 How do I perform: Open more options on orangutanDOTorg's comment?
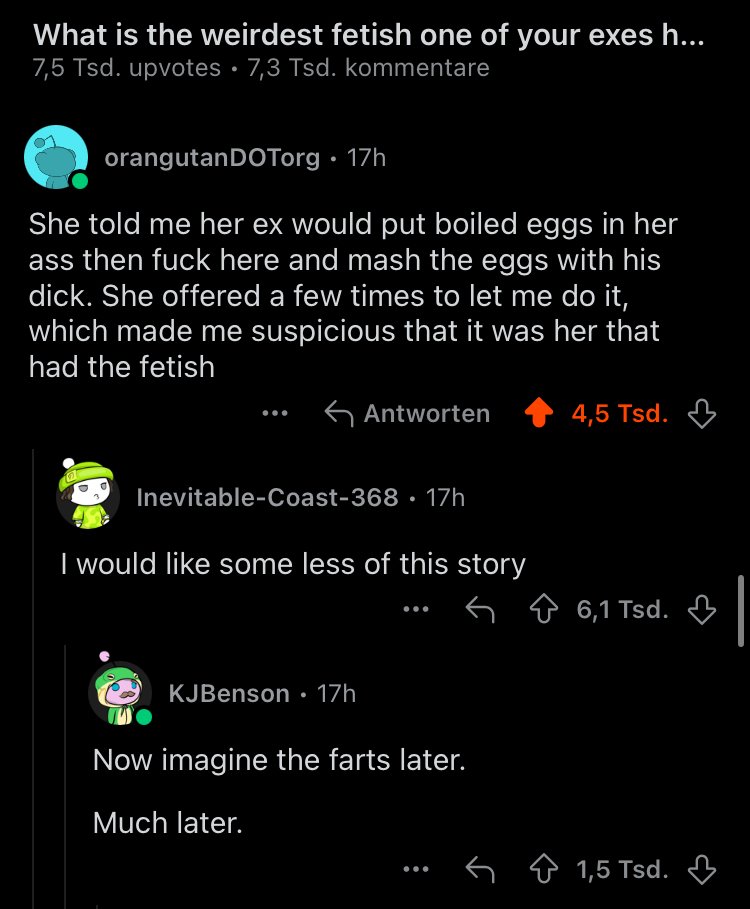(x=275, y=413)
